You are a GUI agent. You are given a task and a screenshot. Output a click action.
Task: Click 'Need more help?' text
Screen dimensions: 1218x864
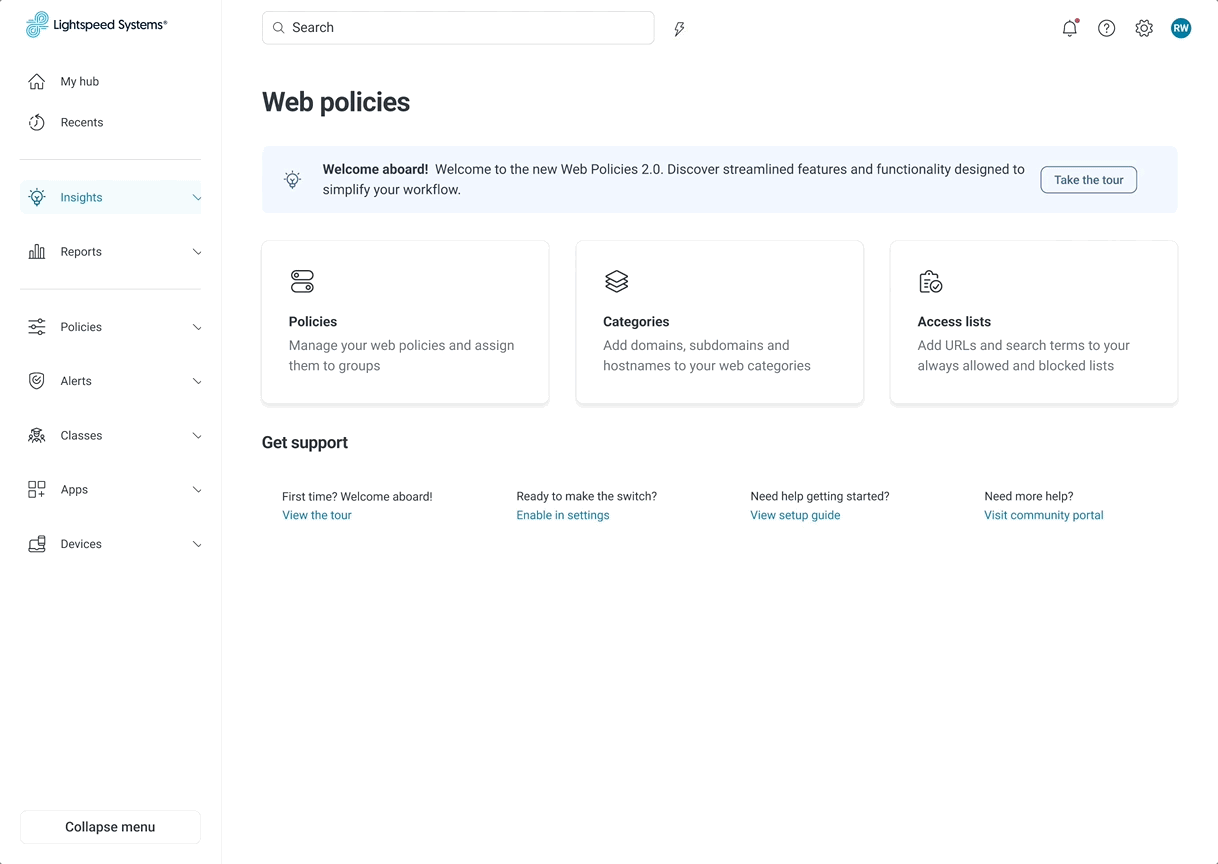click(x=1029, y=496)
